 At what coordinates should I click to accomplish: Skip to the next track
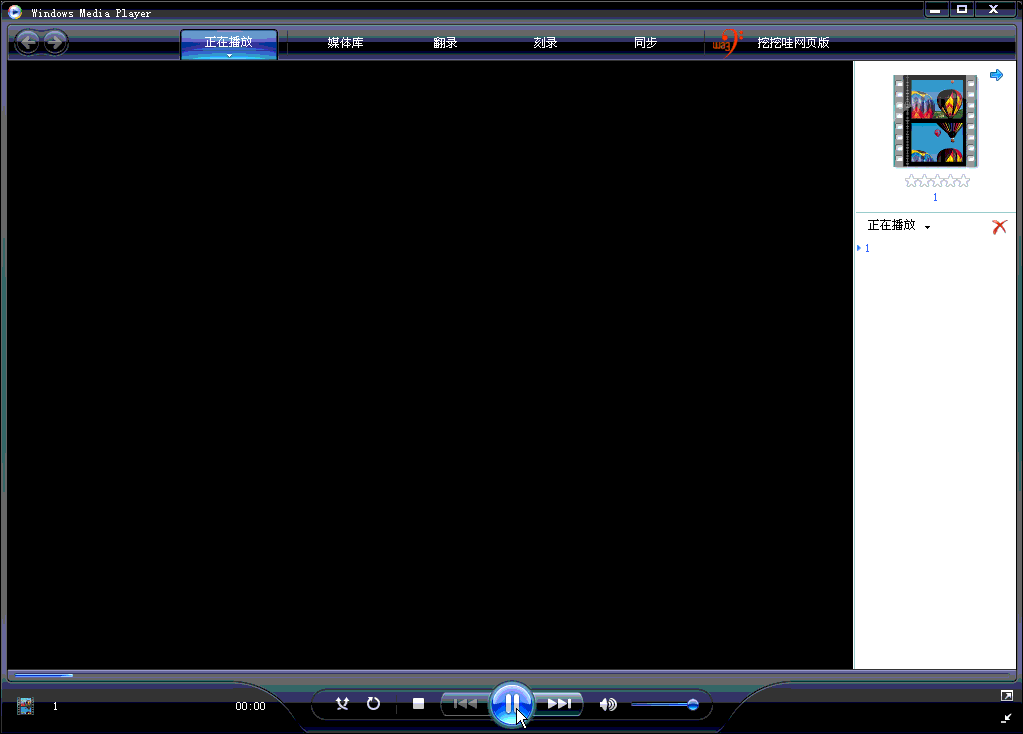(x=559, y=703)
